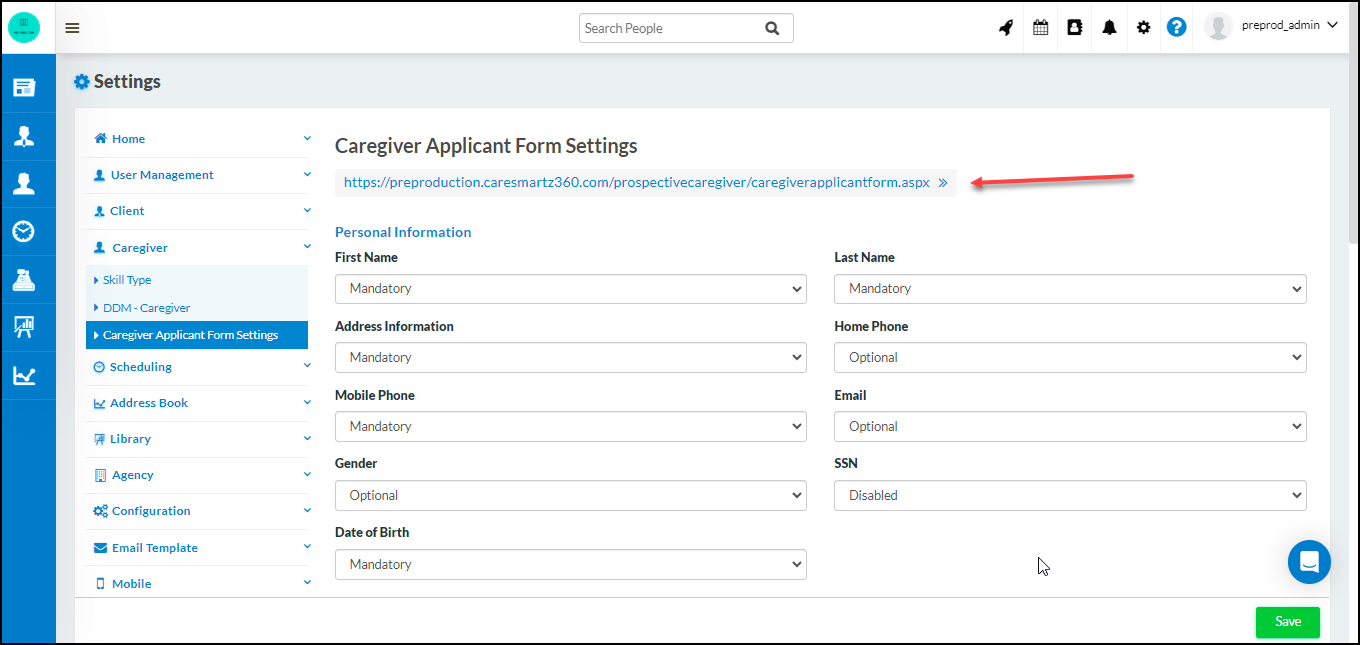Click the Search People input field
The image size is (1360, 645).
pyautogui.click(x=670, y=27)
